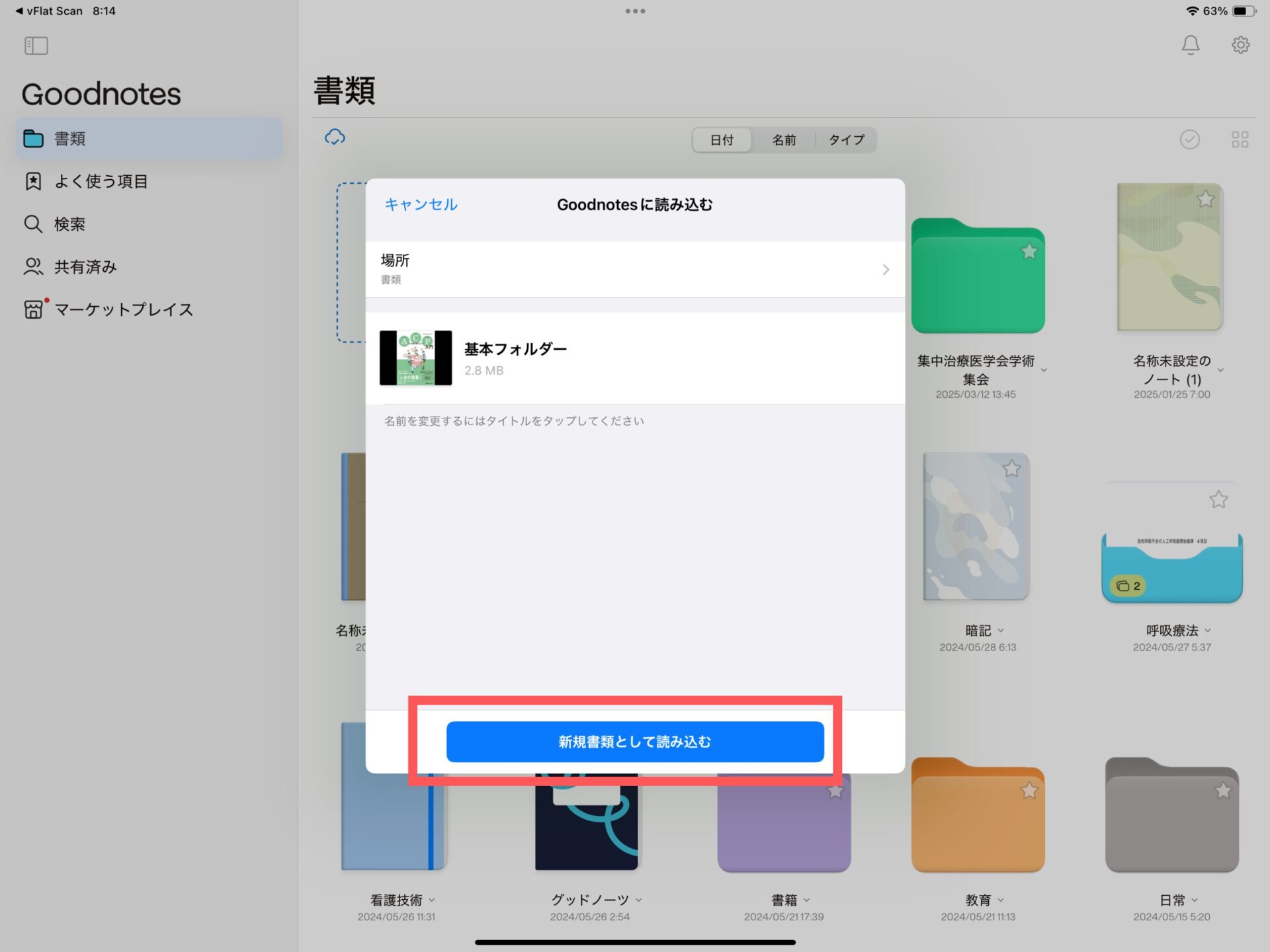The image size is (1270, 952).
Task: Toggle favorite star on 書籍 folder
Action: [x=835, y=791]
